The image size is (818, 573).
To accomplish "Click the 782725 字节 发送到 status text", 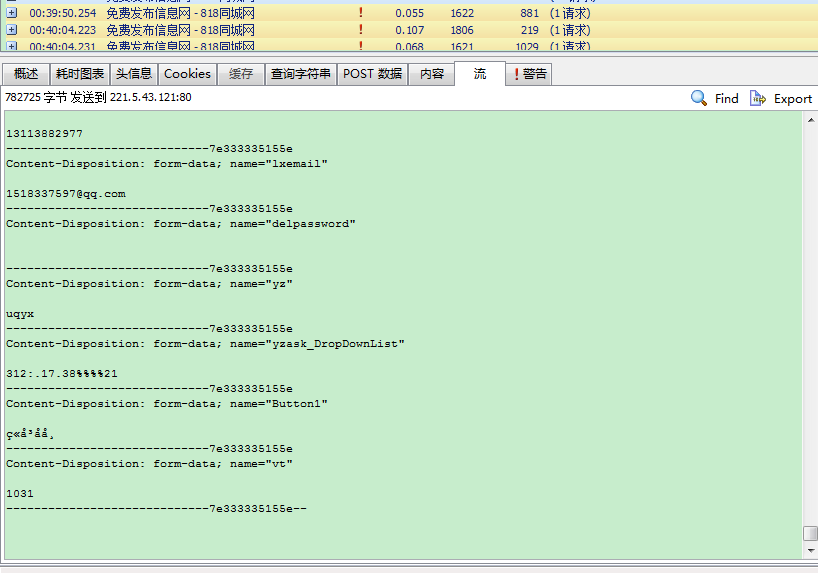I will coord(98,97).
